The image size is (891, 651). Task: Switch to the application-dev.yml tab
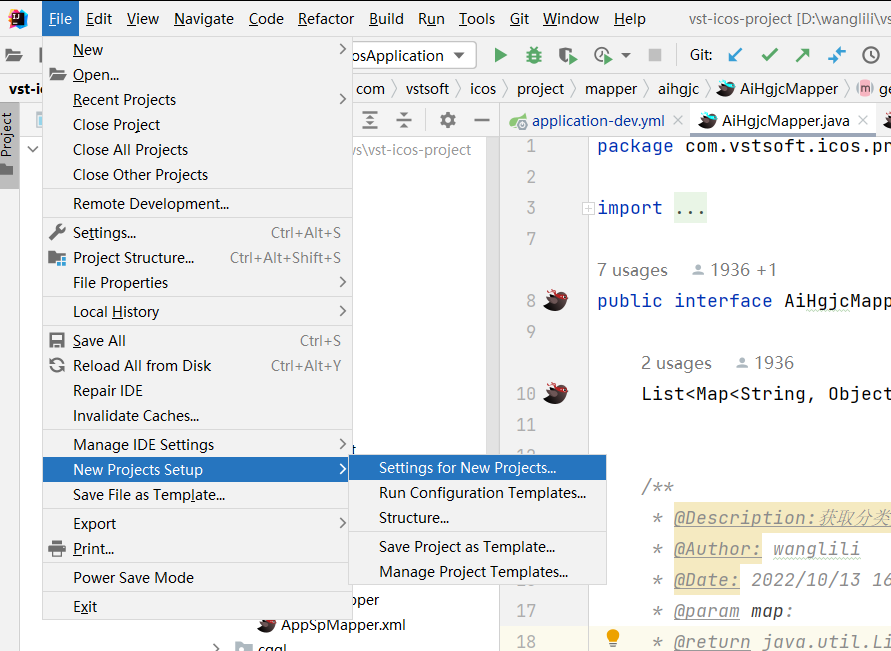tap(597, 121)
